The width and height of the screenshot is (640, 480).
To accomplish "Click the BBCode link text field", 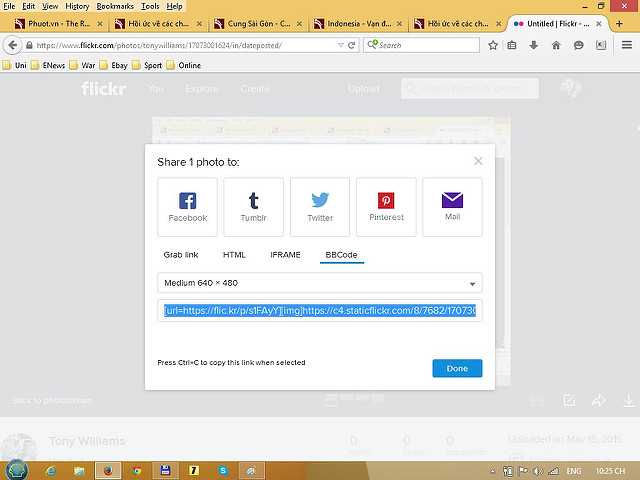I will [x=320, y=311].
